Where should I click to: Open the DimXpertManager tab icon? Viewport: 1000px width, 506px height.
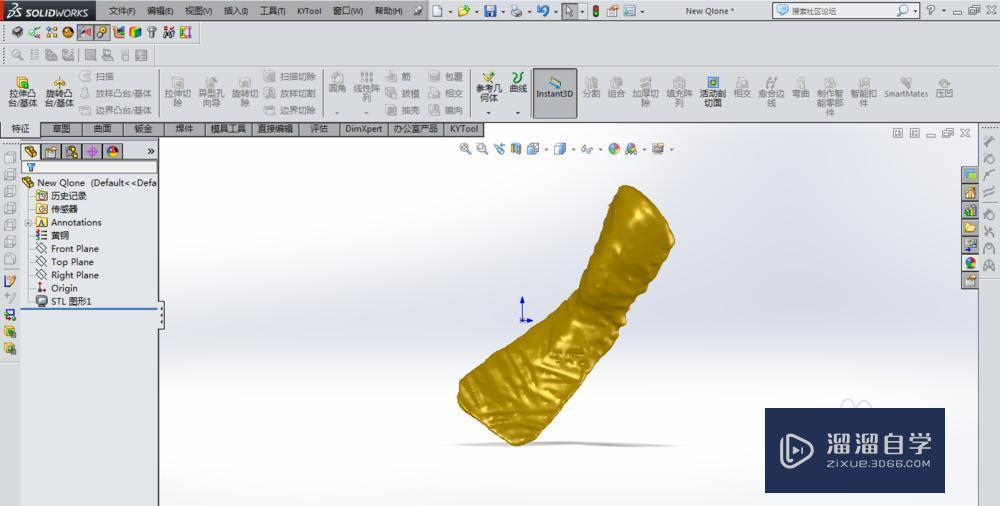click(92, 151)
